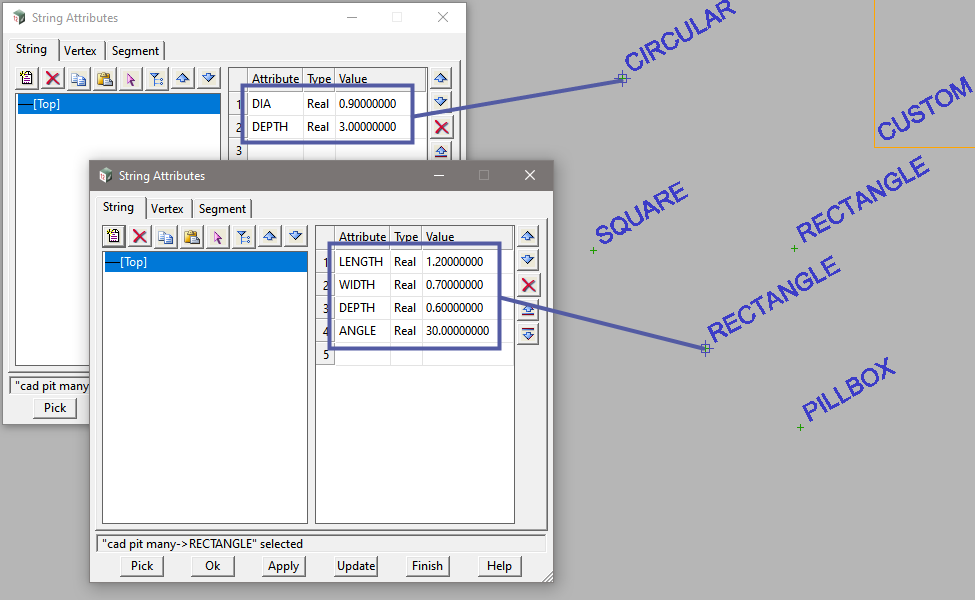Click the CUSTOM label in the drawing view

coord(925,108)
